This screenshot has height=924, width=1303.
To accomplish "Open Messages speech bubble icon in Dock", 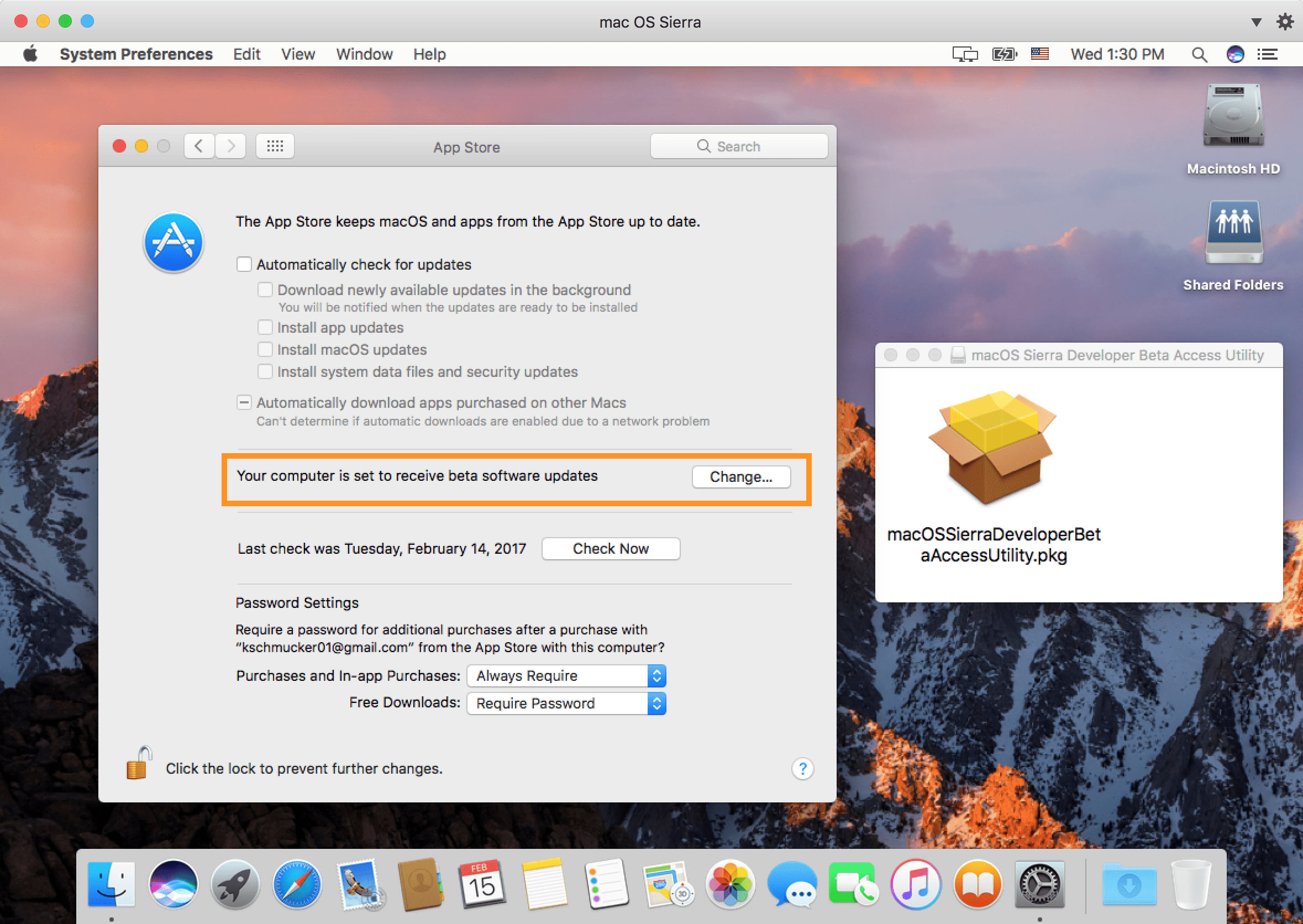I will pos(792,884).
